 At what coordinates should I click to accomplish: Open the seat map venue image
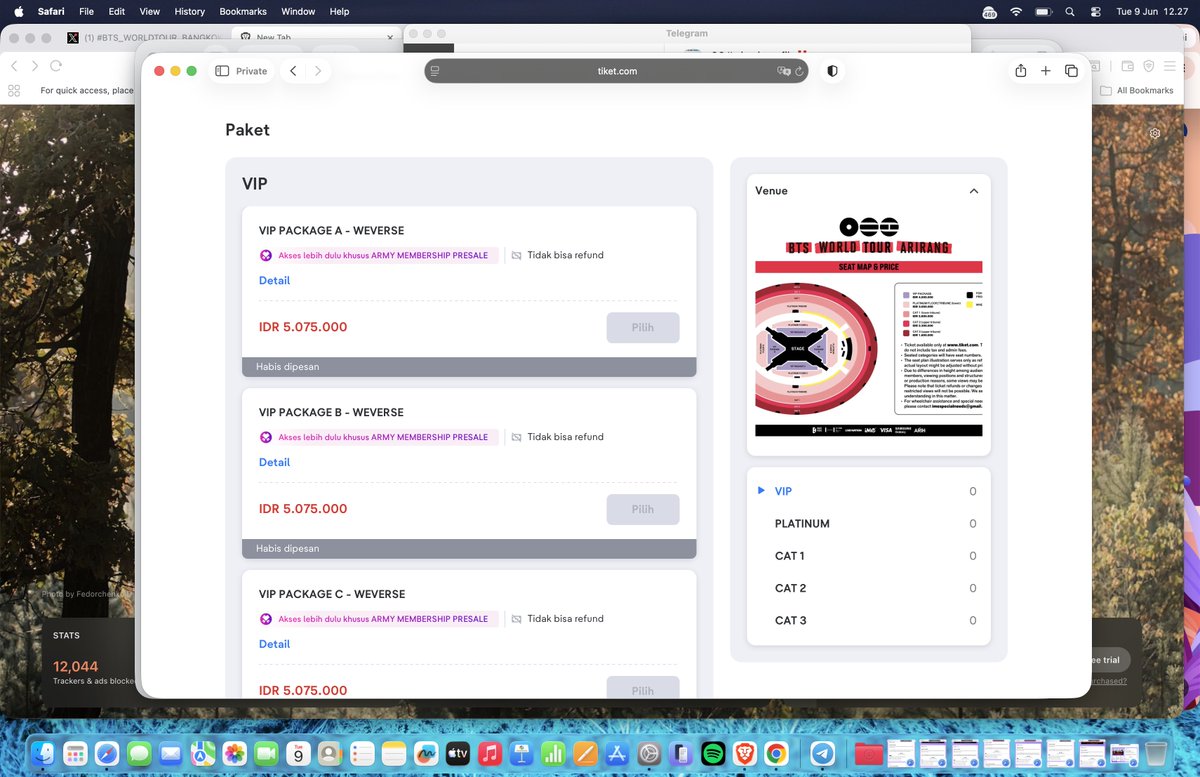pyautogui.click(x=868, y=325)
